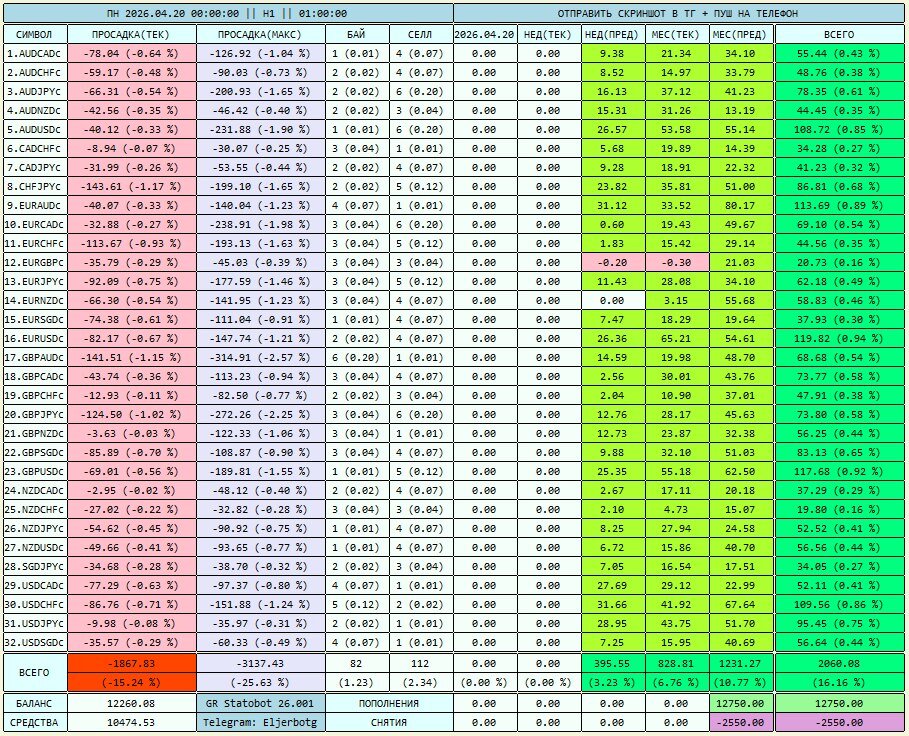The height and width of the screenshot is (736, 909).
Task: Select the 20.GBPJPYc symbol cell
Action: point(35,414)
